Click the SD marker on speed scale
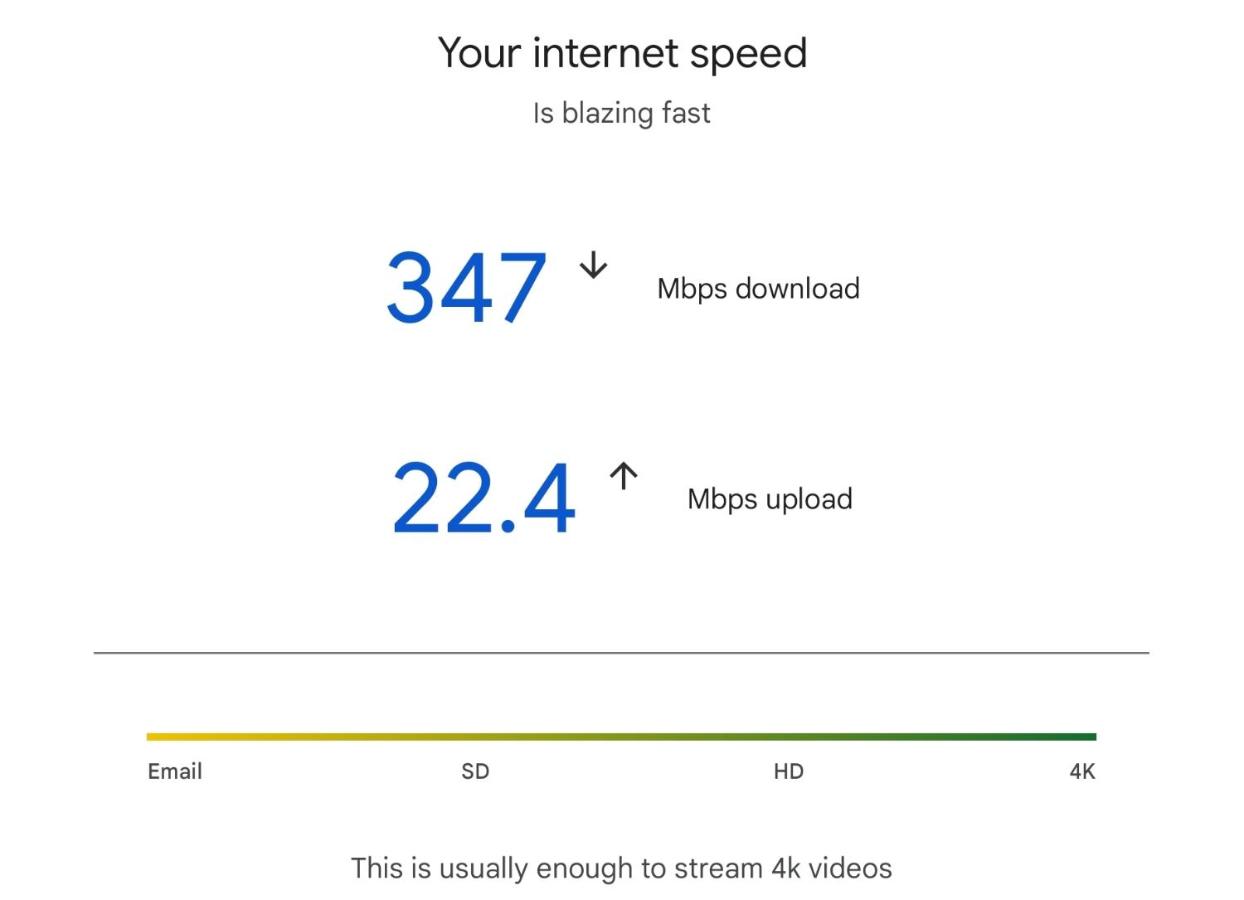Screen dimensions: 1244x900 [476, 772]
